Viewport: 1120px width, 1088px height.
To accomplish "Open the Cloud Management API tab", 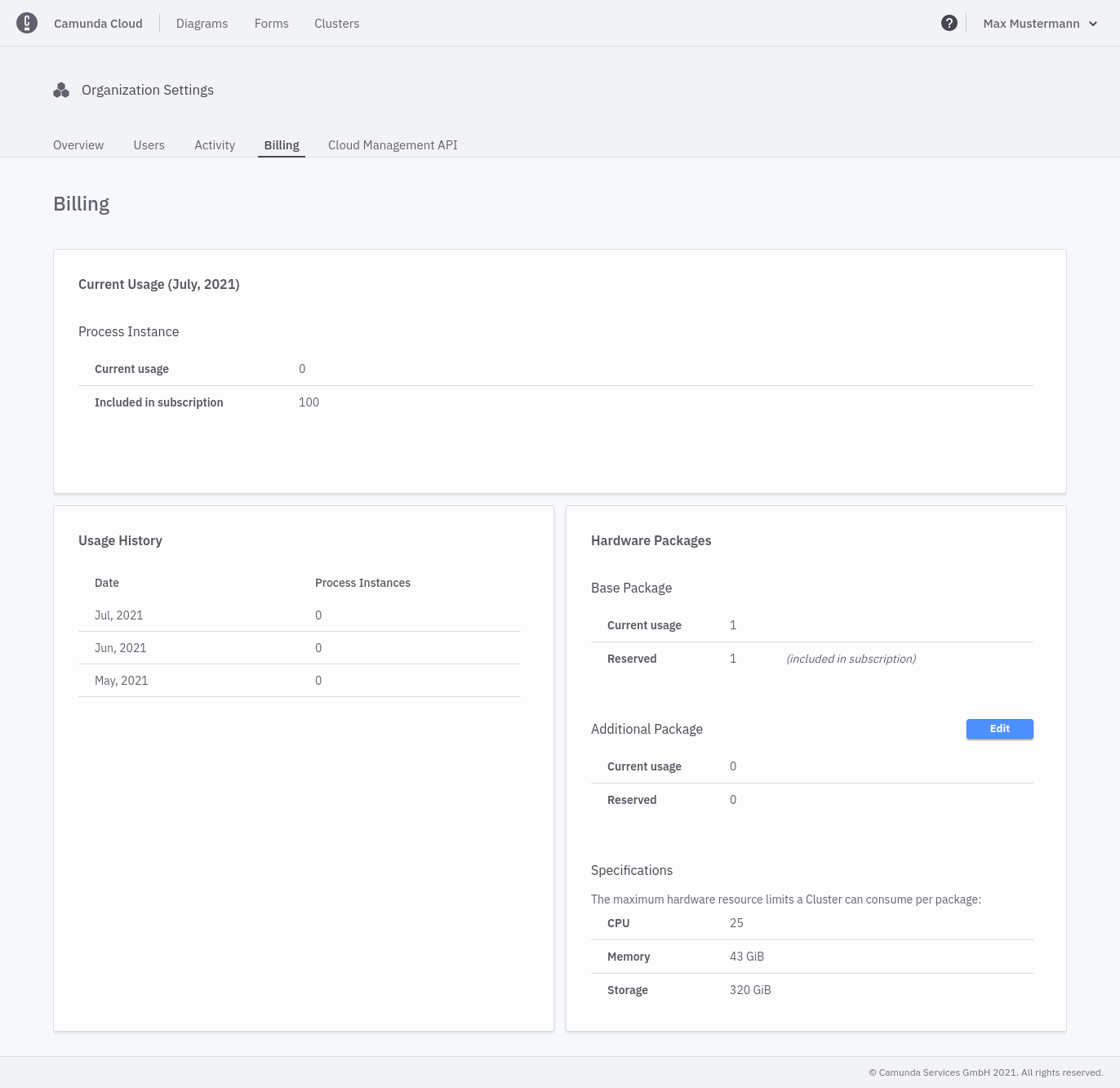I will pyautogui.click(x=392, y=144).
